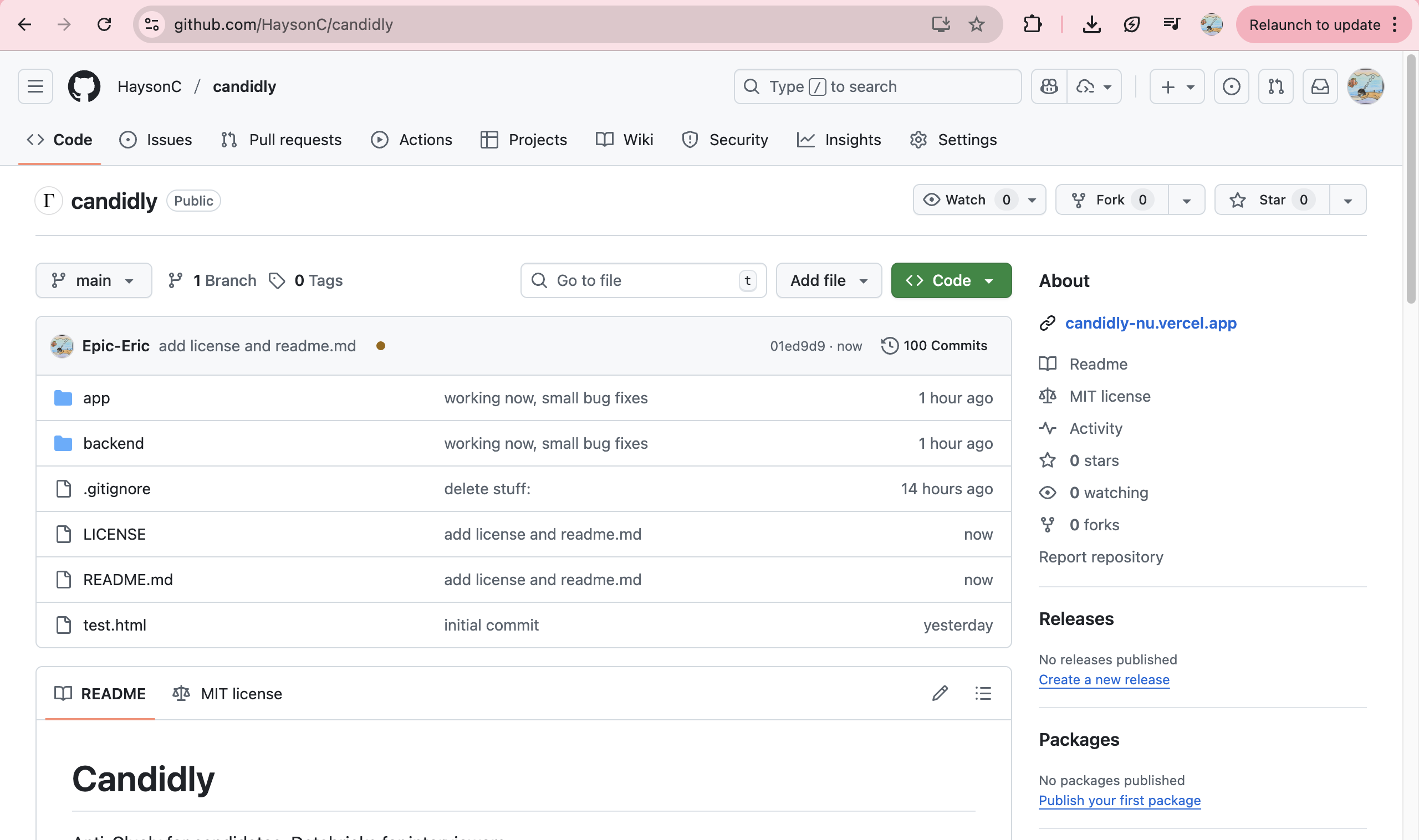Image resolution: width=1419 pixels, height=840 pixels.
Task: Open the issues icon in header
Action: coord(1231,86)
